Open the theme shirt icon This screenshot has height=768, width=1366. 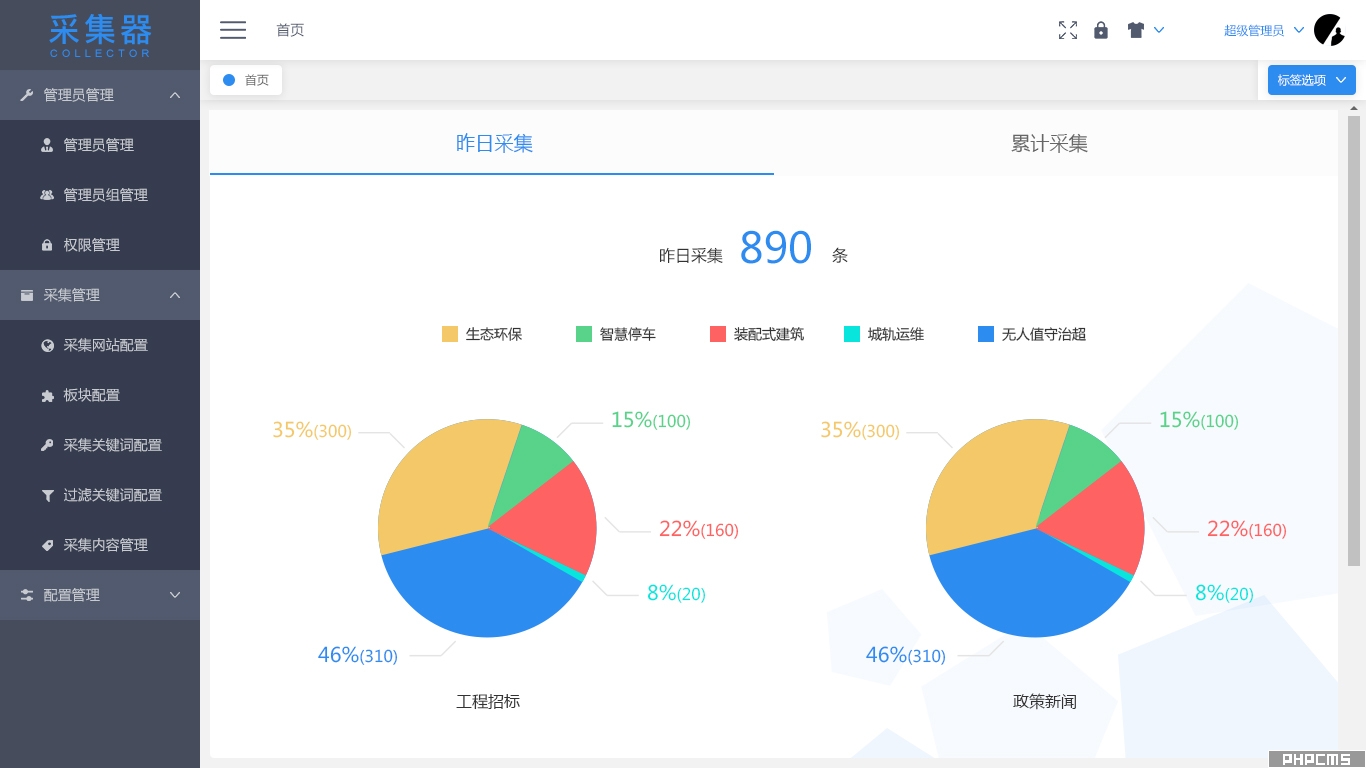(1135, 30)
